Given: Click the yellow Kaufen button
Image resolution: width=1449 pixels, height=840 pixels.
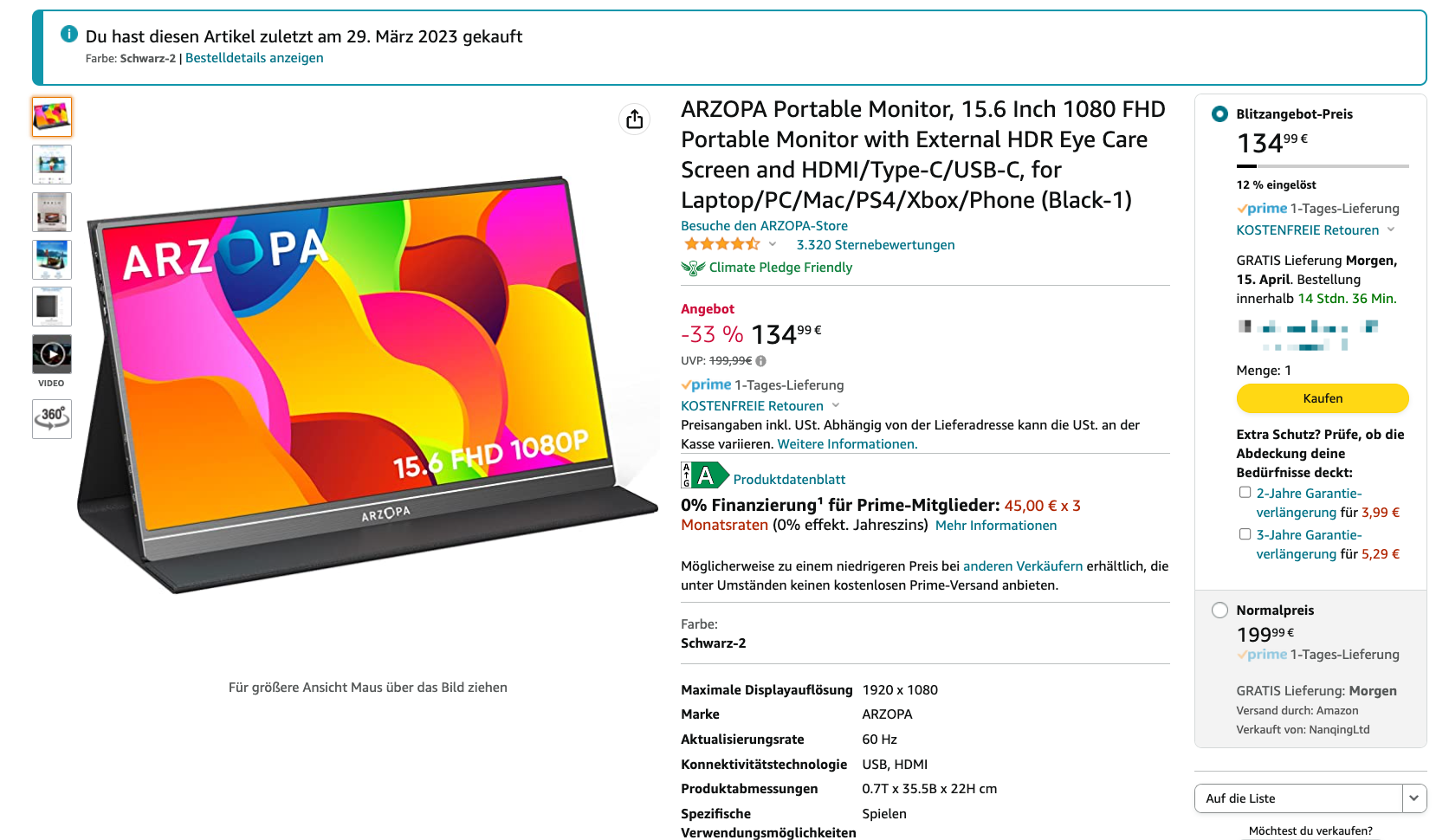Looking at the screenshot, I should [1323, 398].
